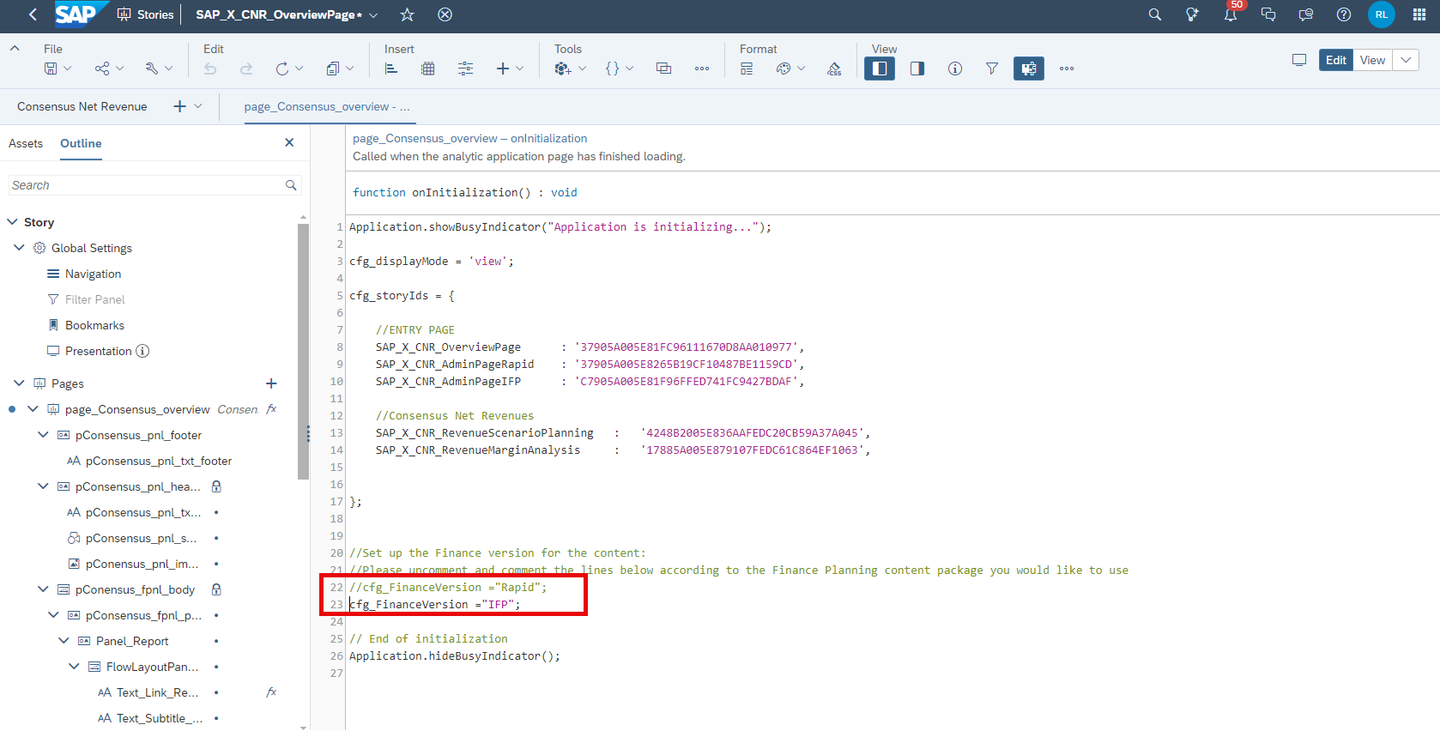The height and width of the screenshot is (730, 1440).
Task: Click the layouts icon in Format group
Action: point(747,68)
